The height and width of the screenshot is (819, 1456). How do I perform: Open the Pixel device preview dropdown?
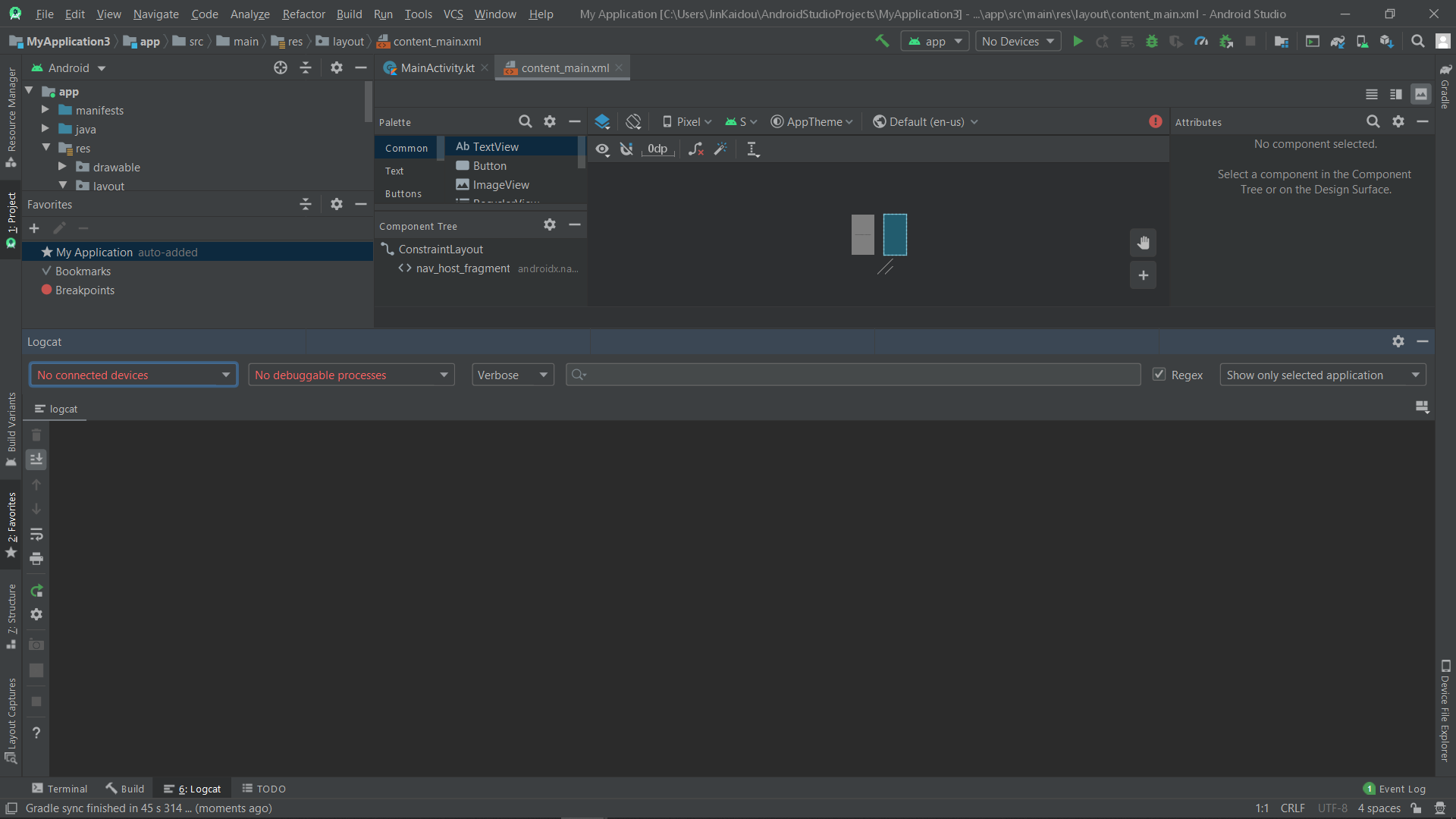687,121
